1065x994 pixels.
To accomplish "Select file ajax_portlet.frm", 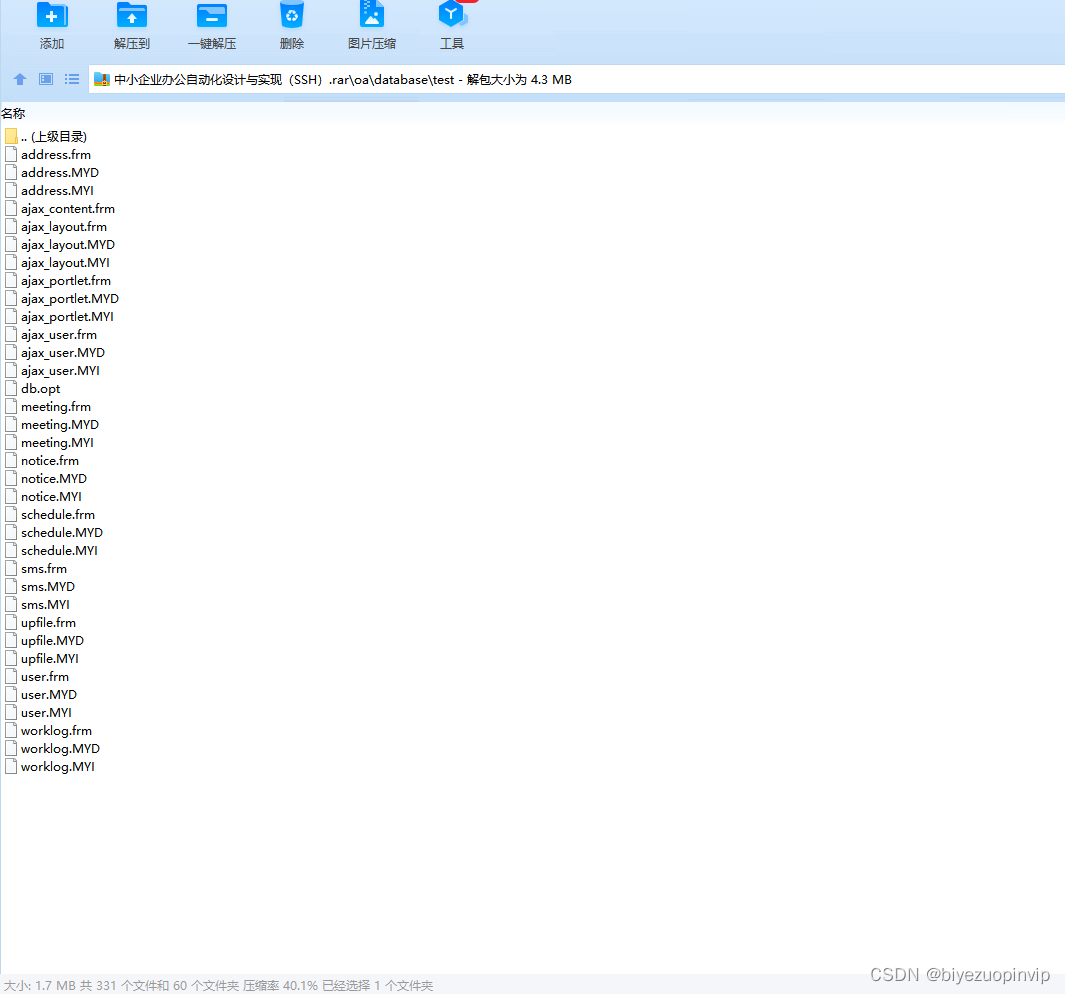I will [66, 281].
